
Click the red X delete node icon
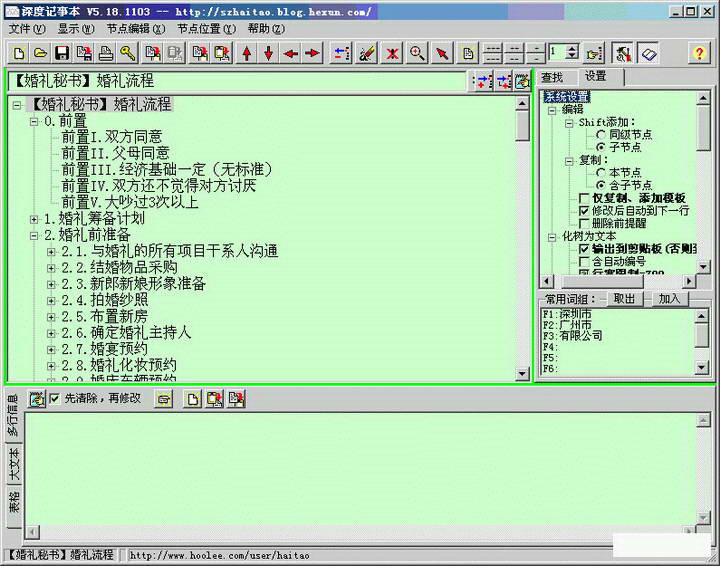[392, 54]
